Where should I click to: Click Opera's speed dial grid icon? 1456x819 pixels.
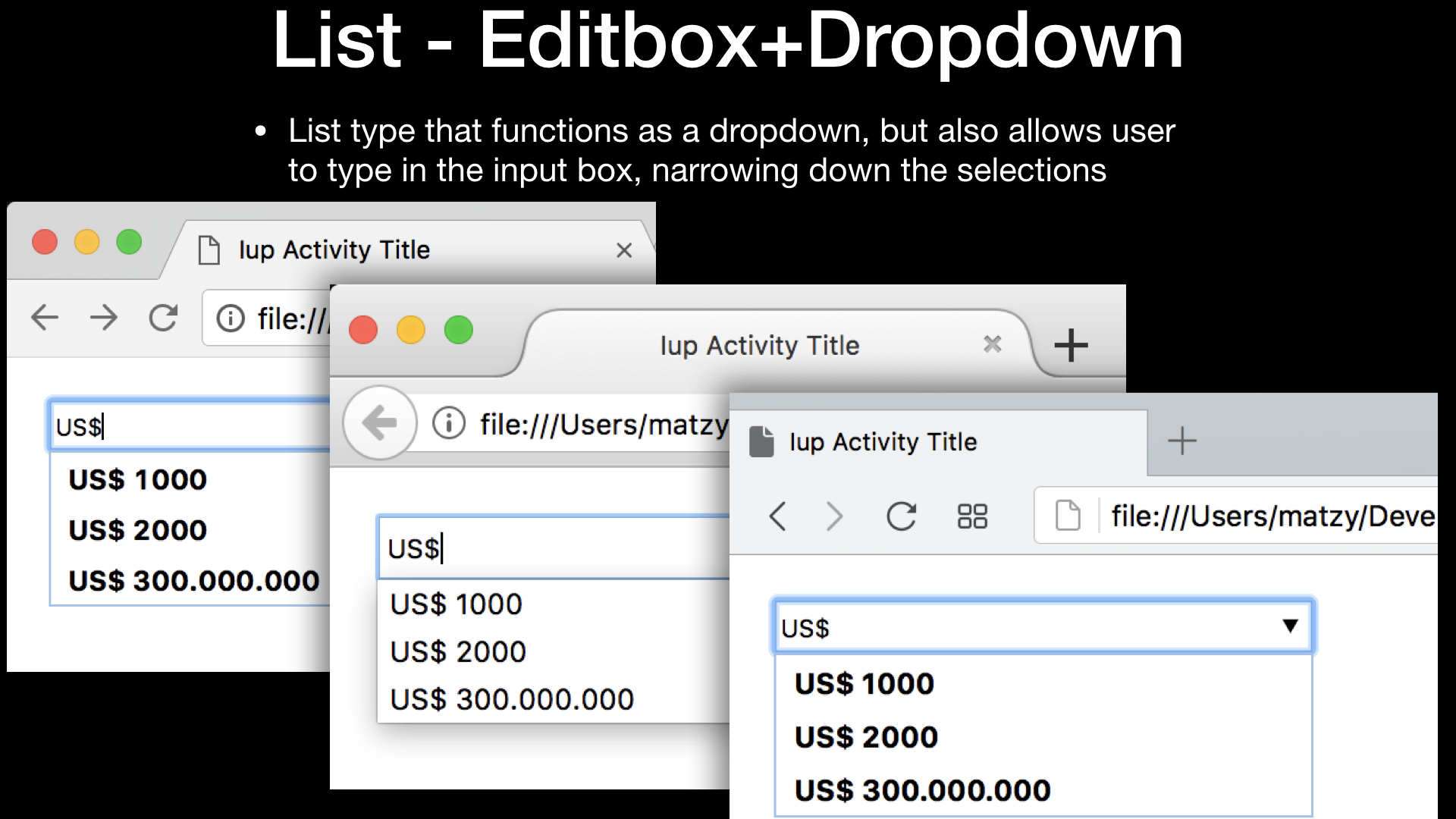coord(972,516)
